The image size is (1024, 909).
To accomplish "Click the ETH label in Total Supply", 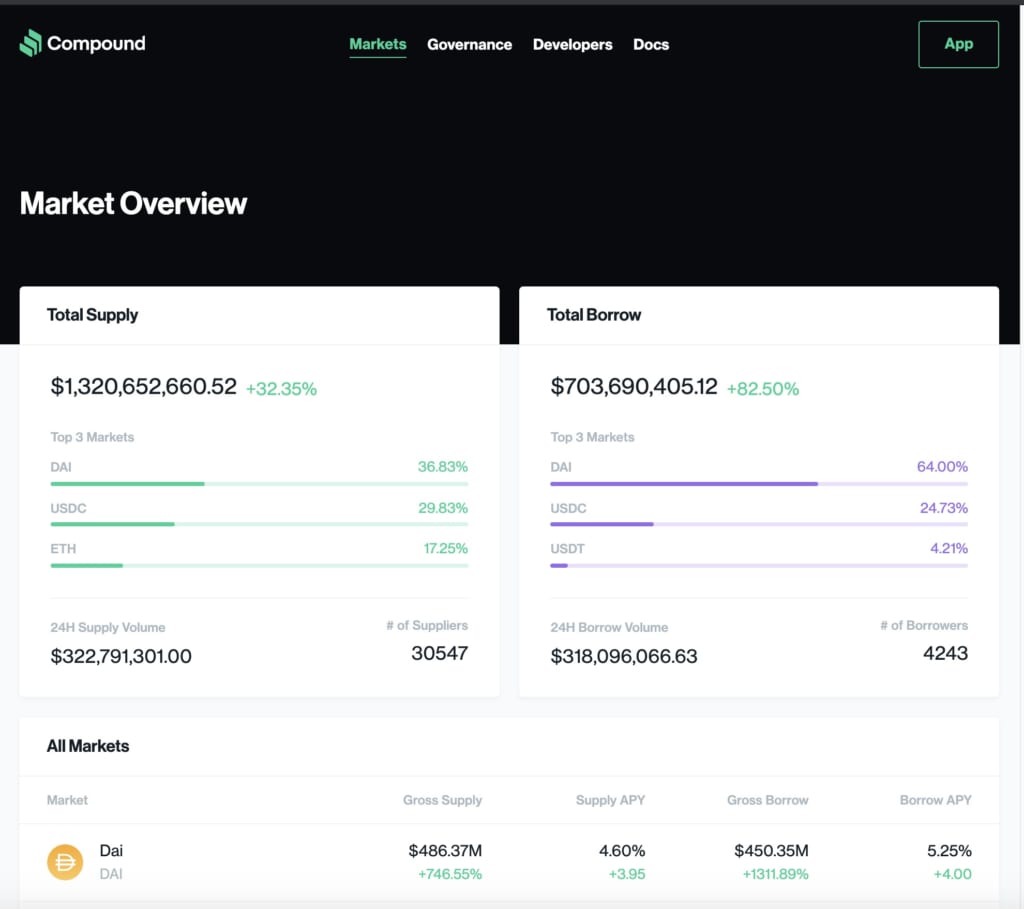I will pyautogui.click(x=63, y=549).
